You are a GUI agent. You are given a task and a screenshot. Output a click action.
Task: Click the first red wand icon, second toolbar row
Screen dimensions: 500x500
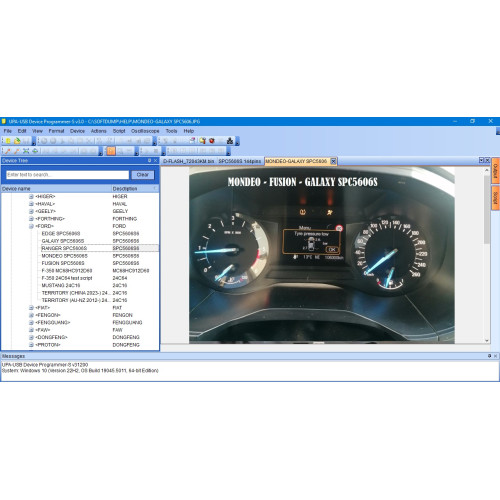click(x=8, y=151)
